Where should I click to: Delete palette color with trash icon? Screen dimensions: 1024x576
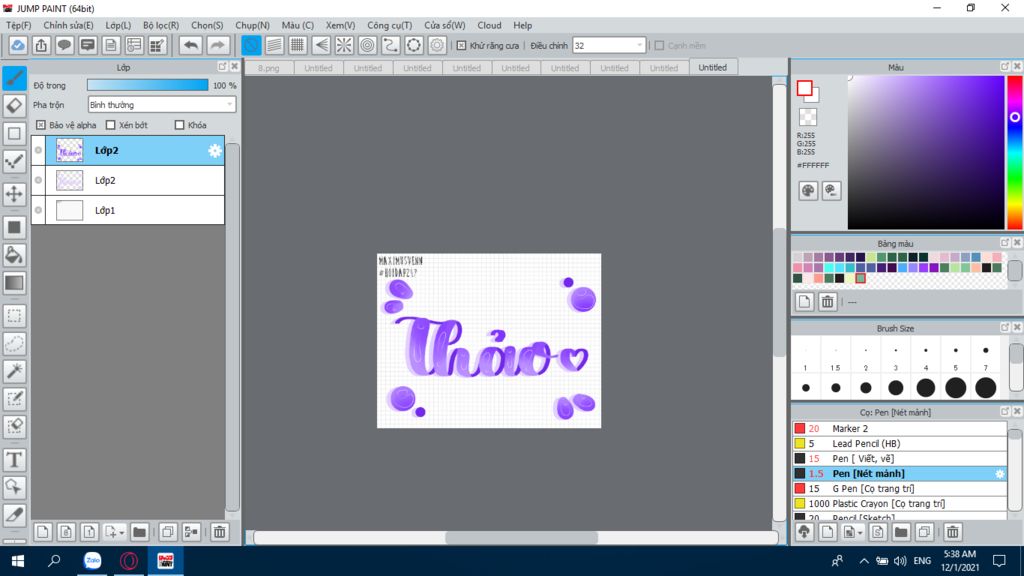click(827, 302)
